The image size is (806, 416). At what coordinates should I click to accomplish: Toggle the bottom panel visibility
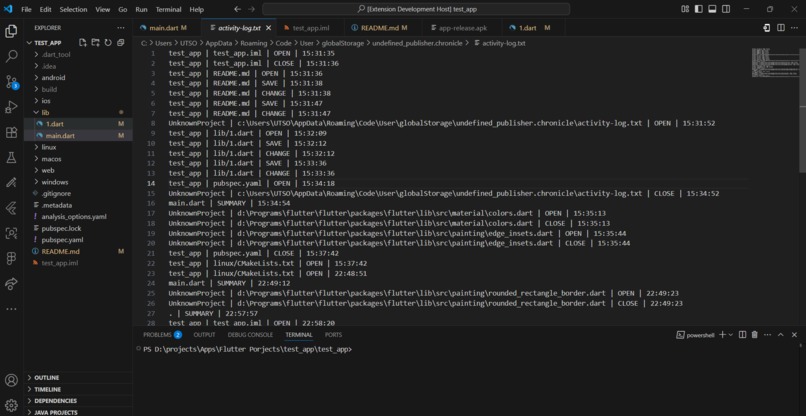coord(712,9)
